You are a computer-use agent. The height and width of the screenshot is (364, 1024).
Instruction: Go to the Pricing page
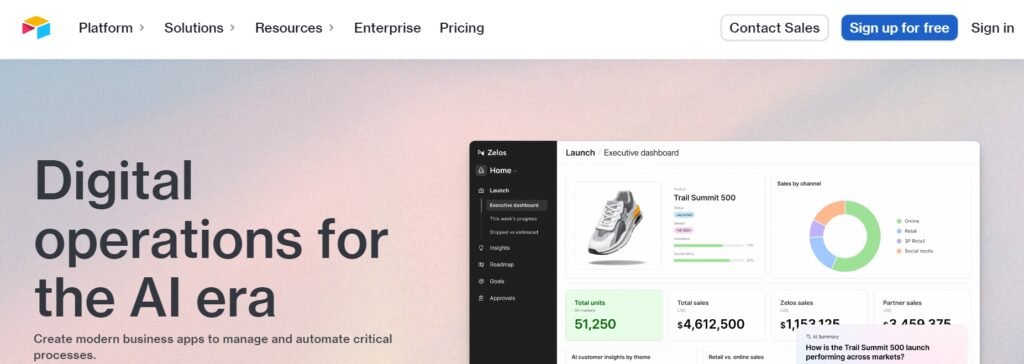pyautogui.click(x=462, y=28)
